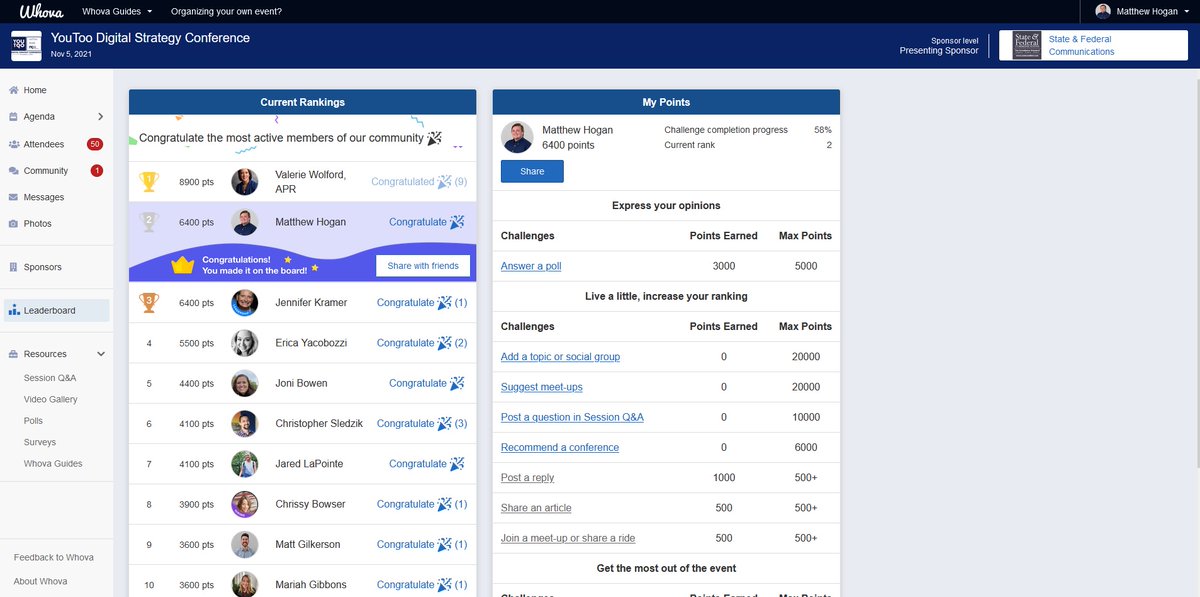Open Post a reply challenge link
Screen dimensions: 1200x597
point(527,478)
